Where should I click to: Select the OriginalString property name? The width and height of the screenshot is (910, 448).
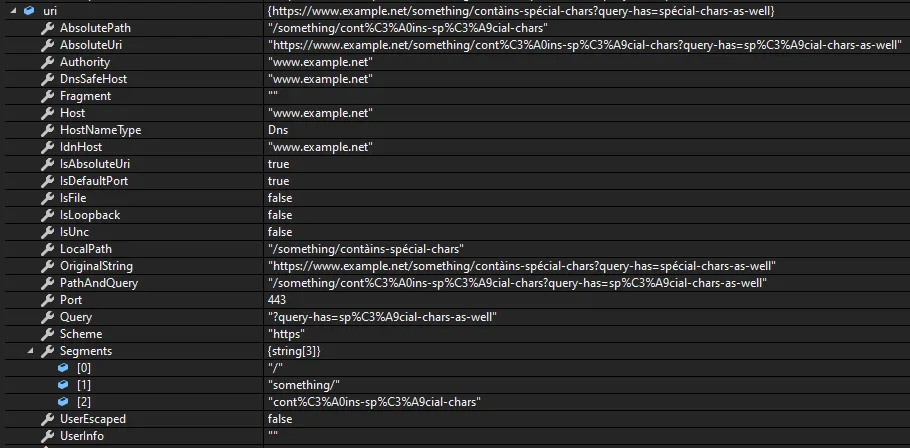point(96,266)
